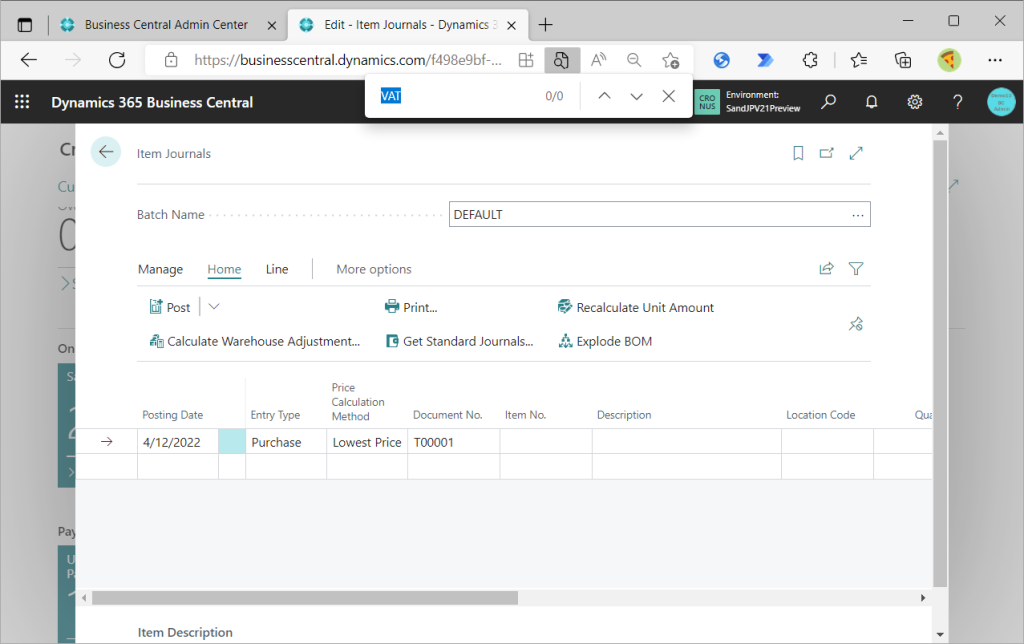Select the Home menu tab
The height and width of the screenshot is (644, 1024).
[x=224, y=269]
